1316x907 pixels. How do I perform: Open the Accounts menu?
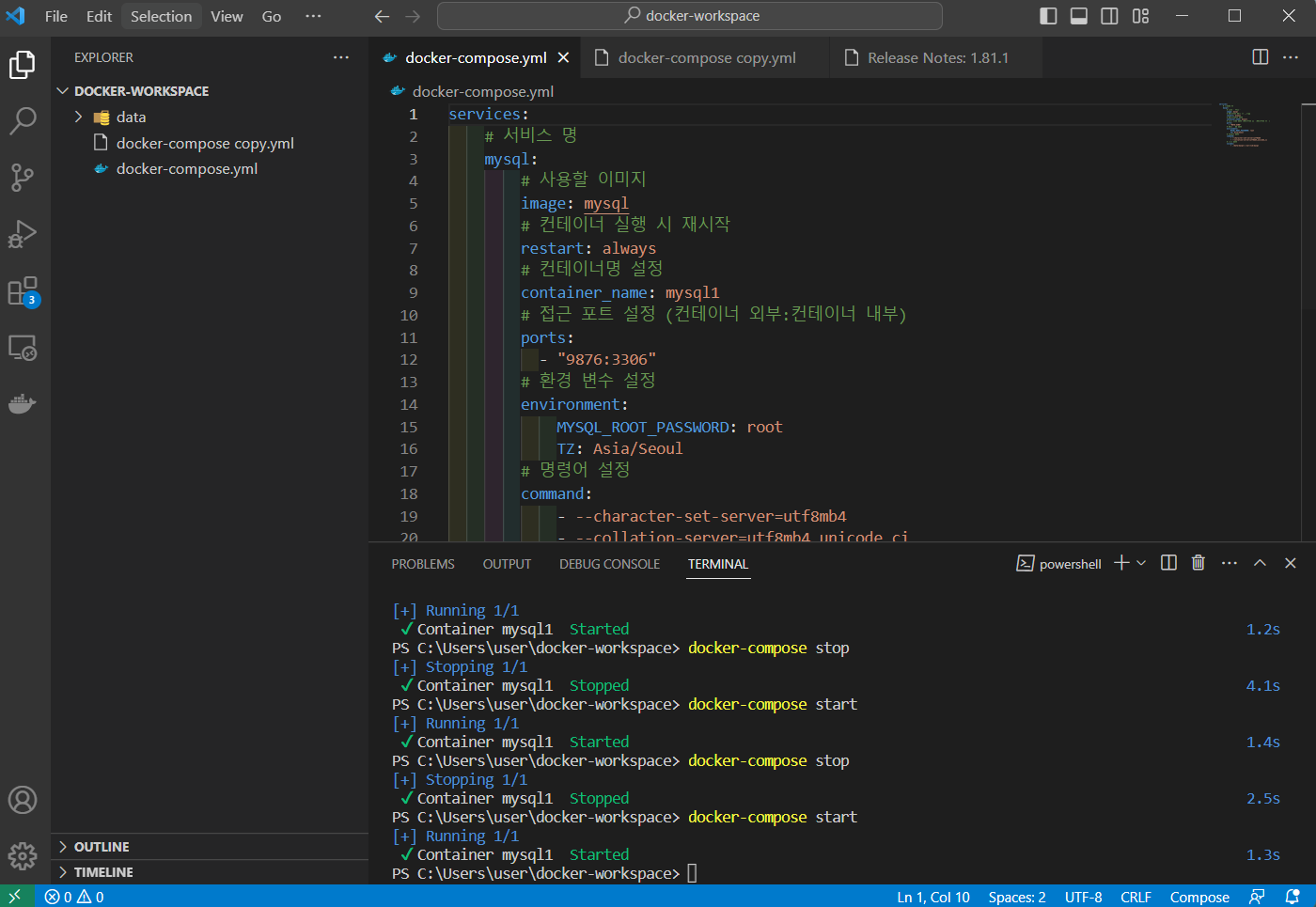23,800
